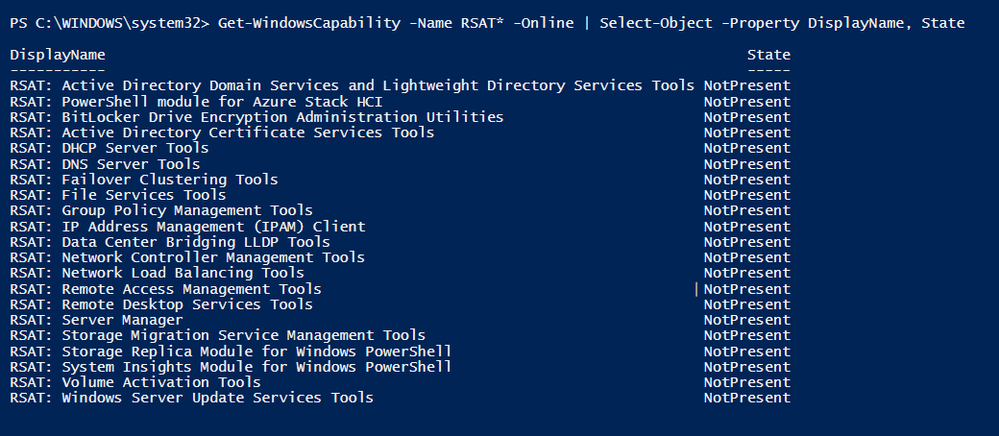
Task: Select the Active Directory Domain Services row
Action: 400,85
